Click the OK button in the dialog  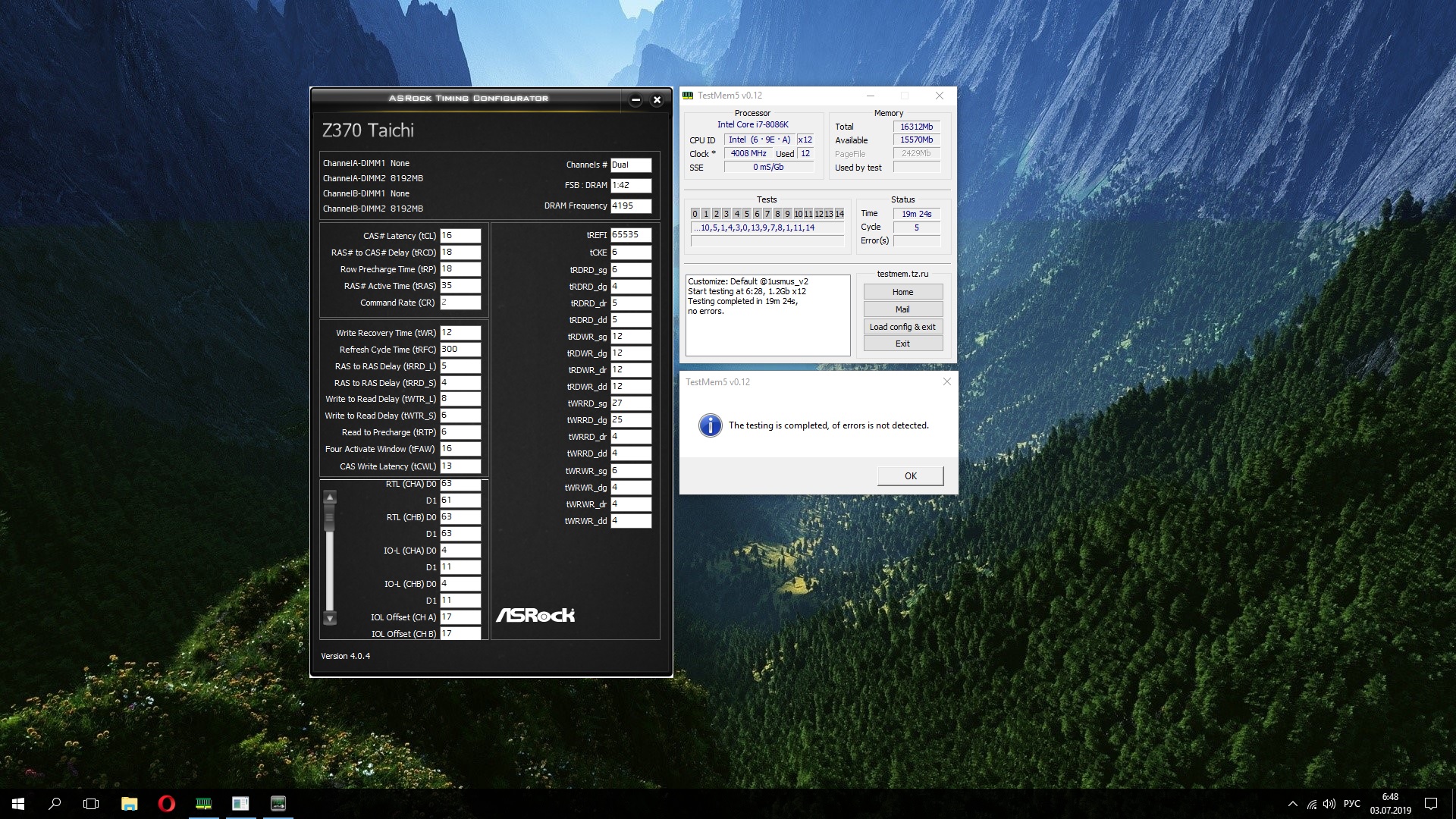pos(910,475)
